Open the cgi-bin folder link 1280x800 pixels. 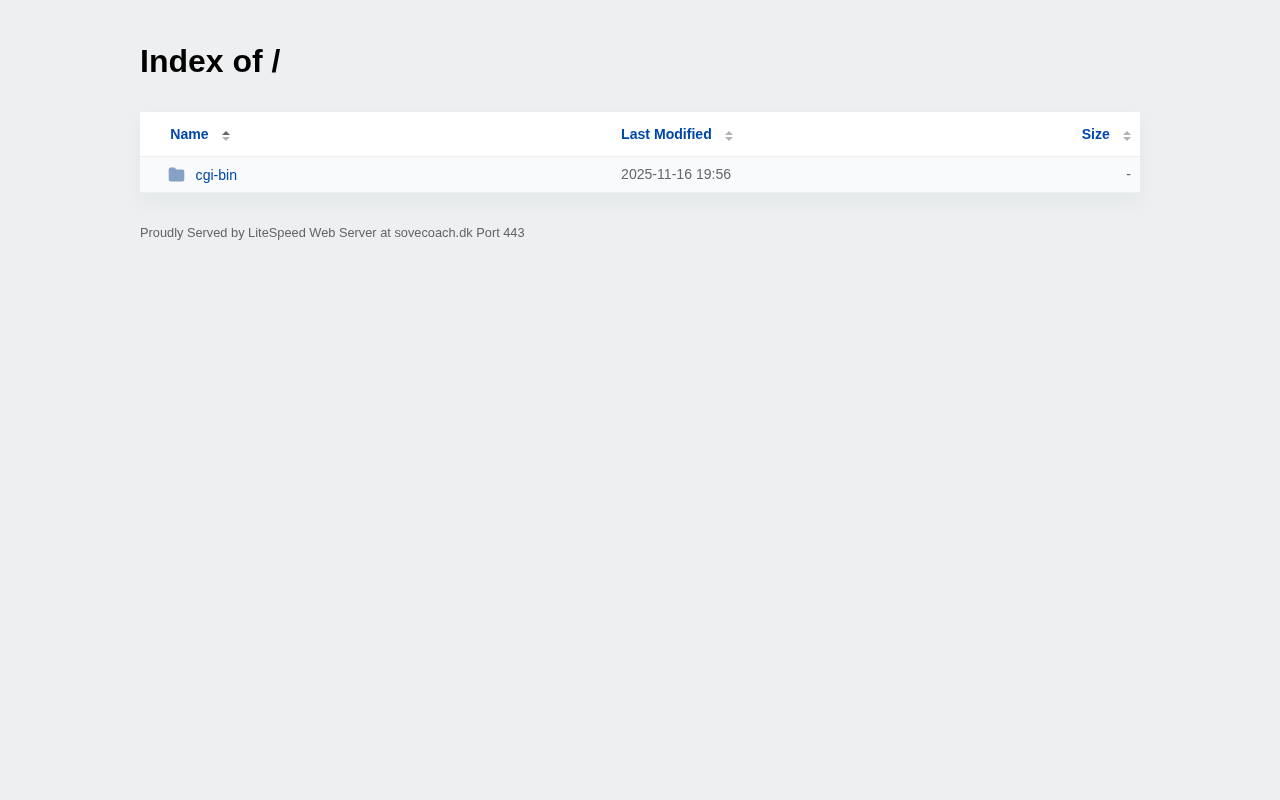pyautogui.click(x=216, y=175)
